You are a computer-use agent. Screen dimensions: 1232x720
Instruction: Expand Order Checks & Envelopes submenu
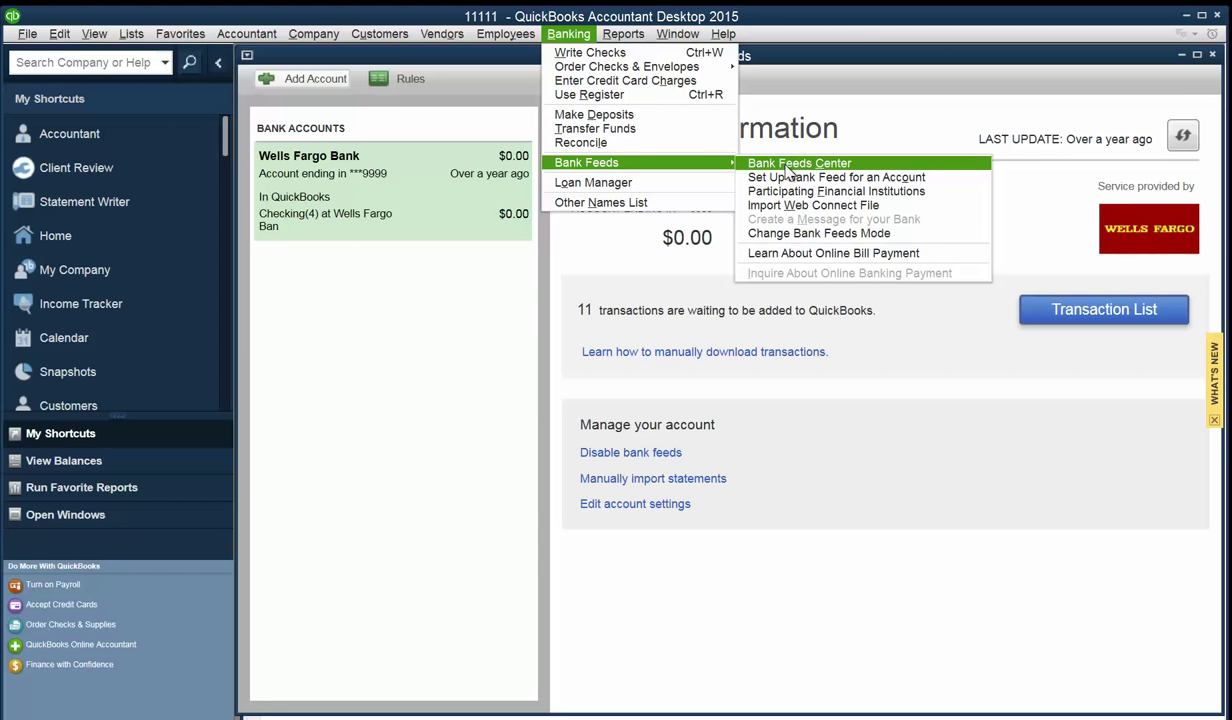pyautogui.click(x=639, y=67)
